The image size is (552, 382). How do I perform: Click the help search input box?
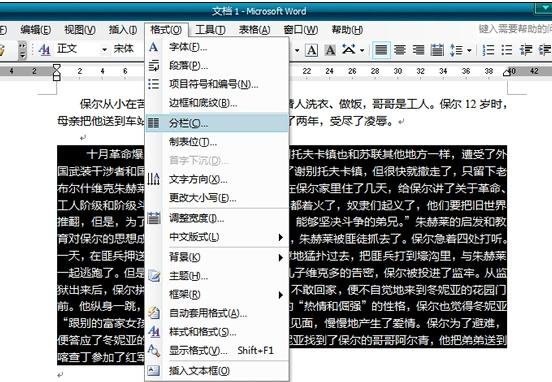pyautogui.click(x=514, y=29)
